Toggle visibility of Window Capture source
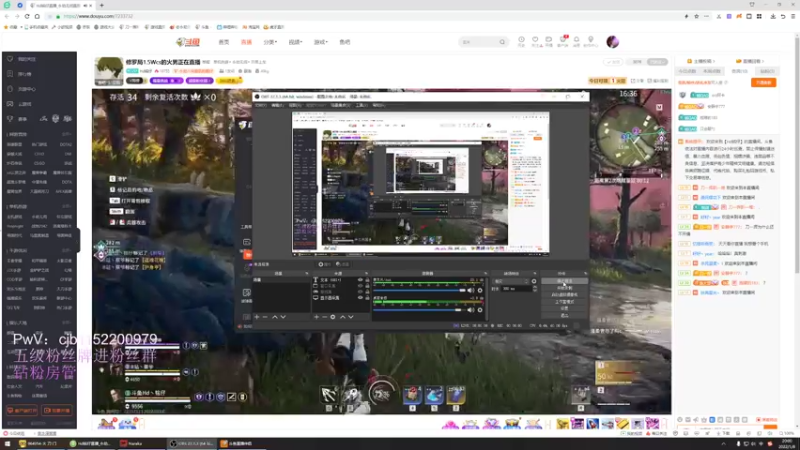Viewport: 800px width, 450px height. [x=360, y=286]
